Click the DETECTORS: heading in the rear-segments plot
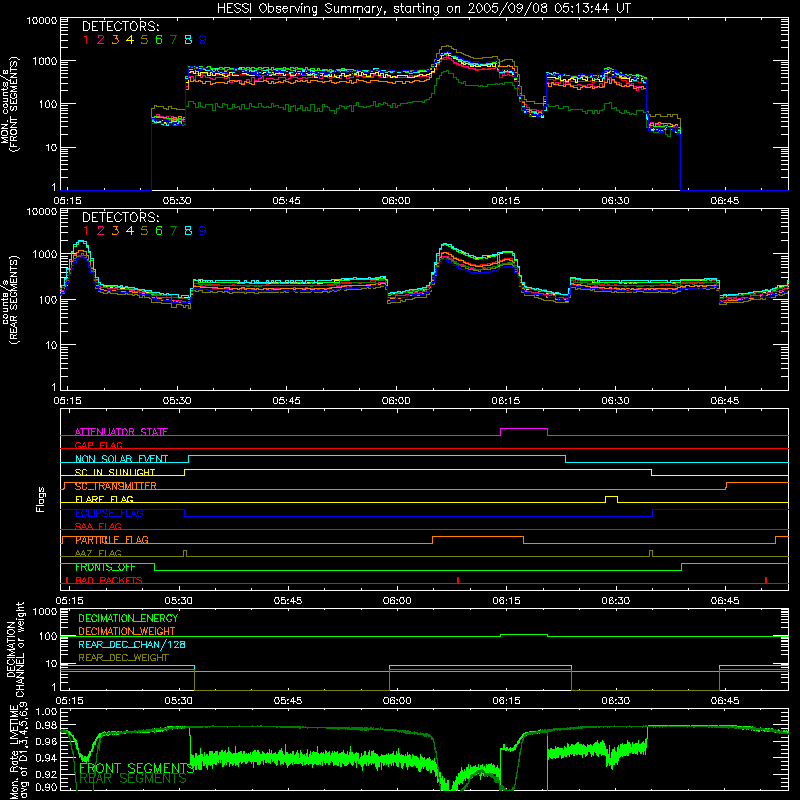This screenshot has width=800, height=800. (120, 218)
